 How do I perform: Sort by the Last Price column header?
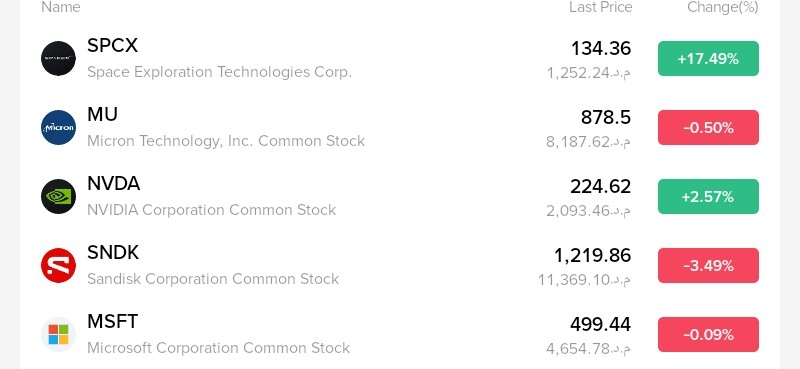pyautogui.click(x=601, y=7)
